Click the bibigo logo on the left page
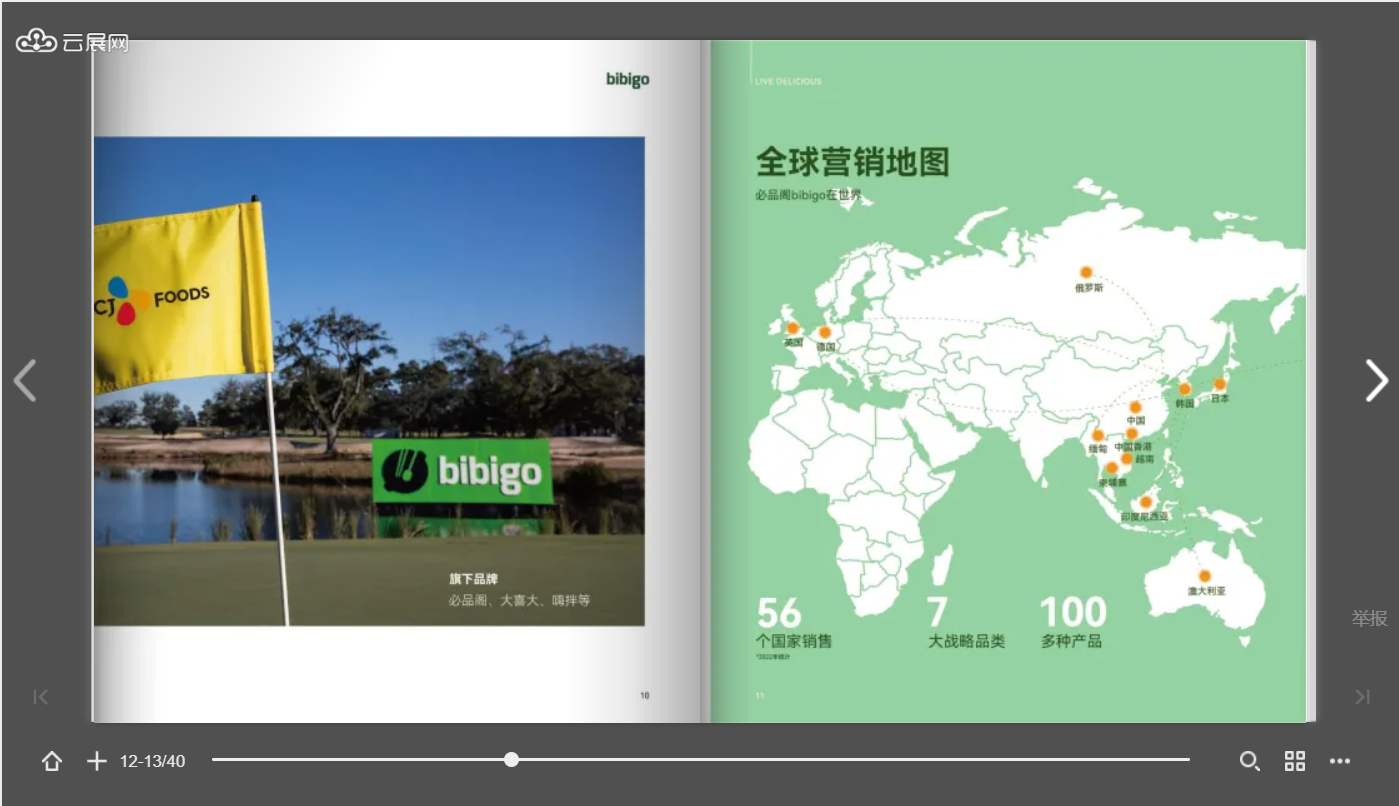Image resolution: width=1399 pixels, height=806 pixels. [x=627, y=79]
